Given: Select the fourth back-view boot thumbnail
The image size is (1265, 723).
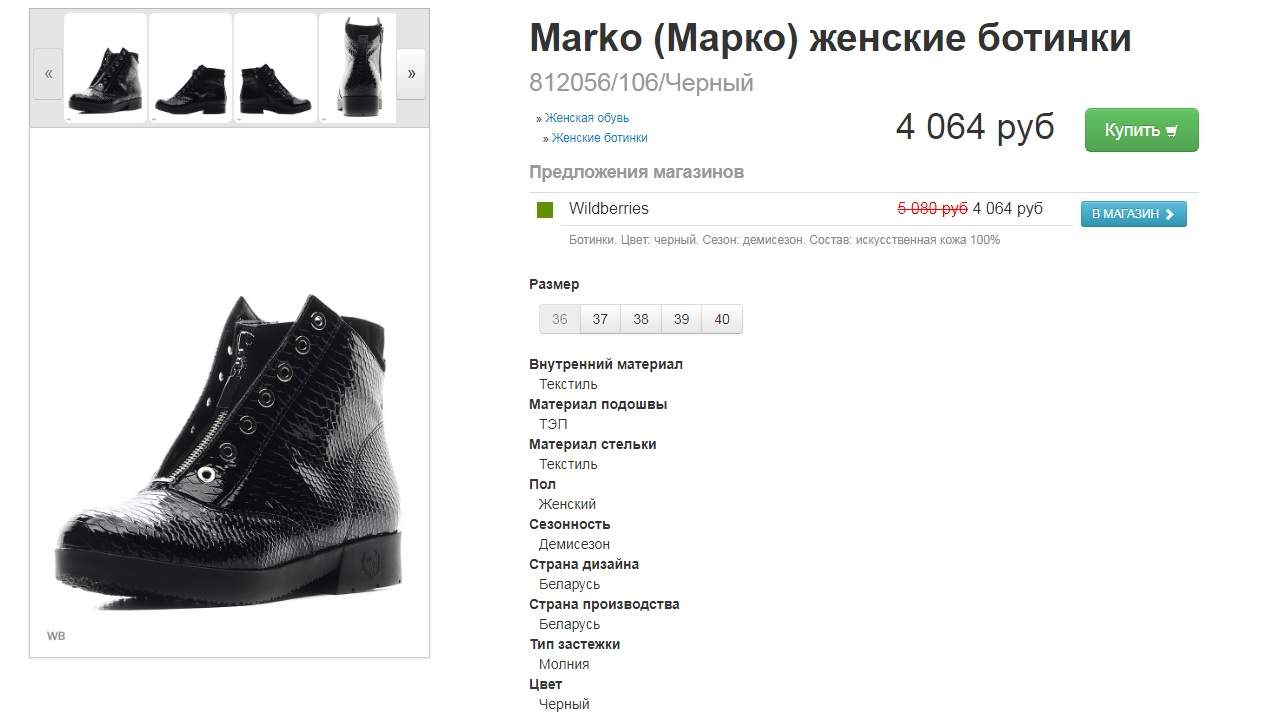Looking at the screenshot, I should pyautogui.click(x=358, y=68).
